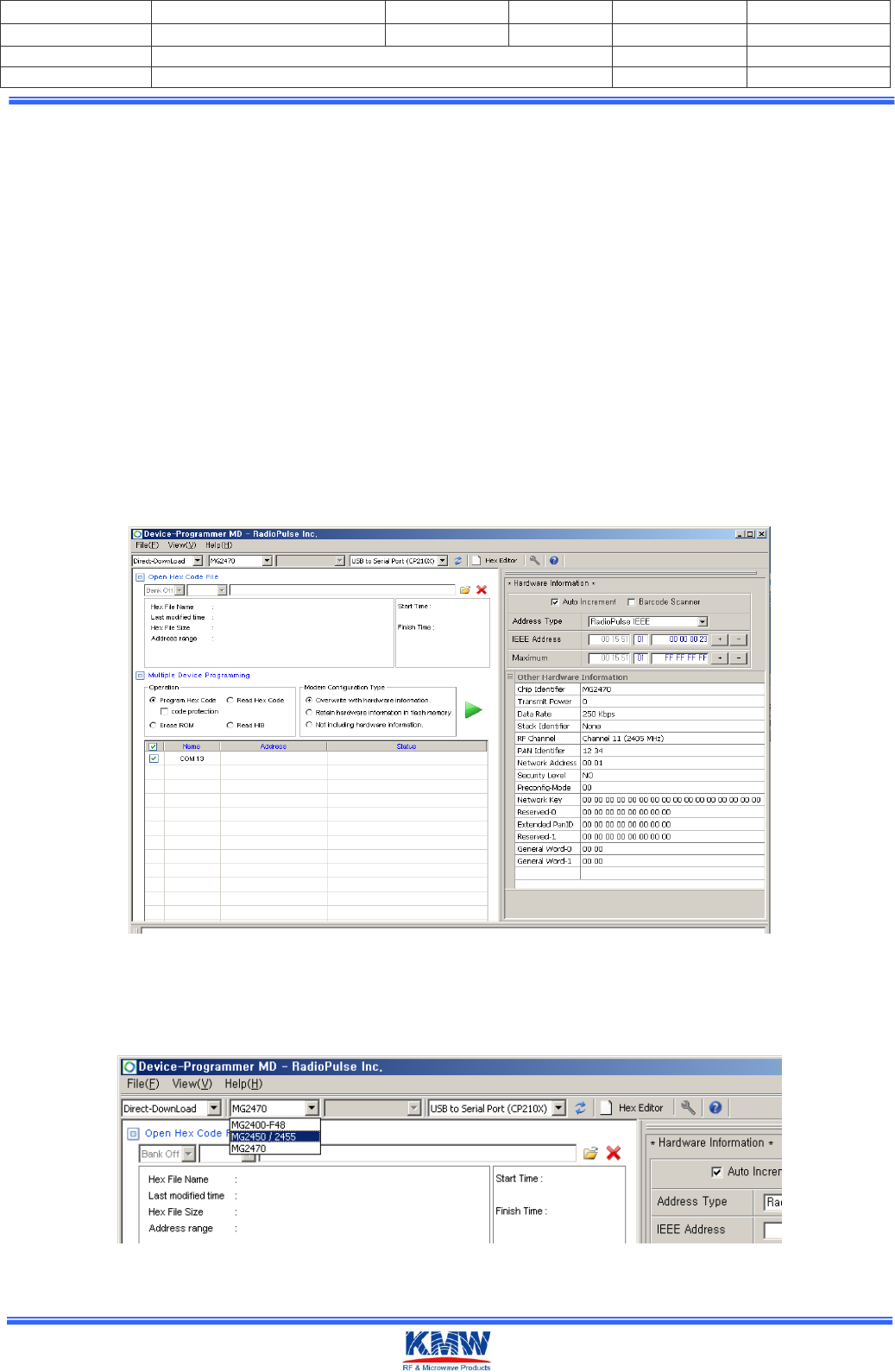Viewport: 895px width, 1372px height.
Task: Open Direct-Download dropdown in upper screenshot
Action: (198, 561)
